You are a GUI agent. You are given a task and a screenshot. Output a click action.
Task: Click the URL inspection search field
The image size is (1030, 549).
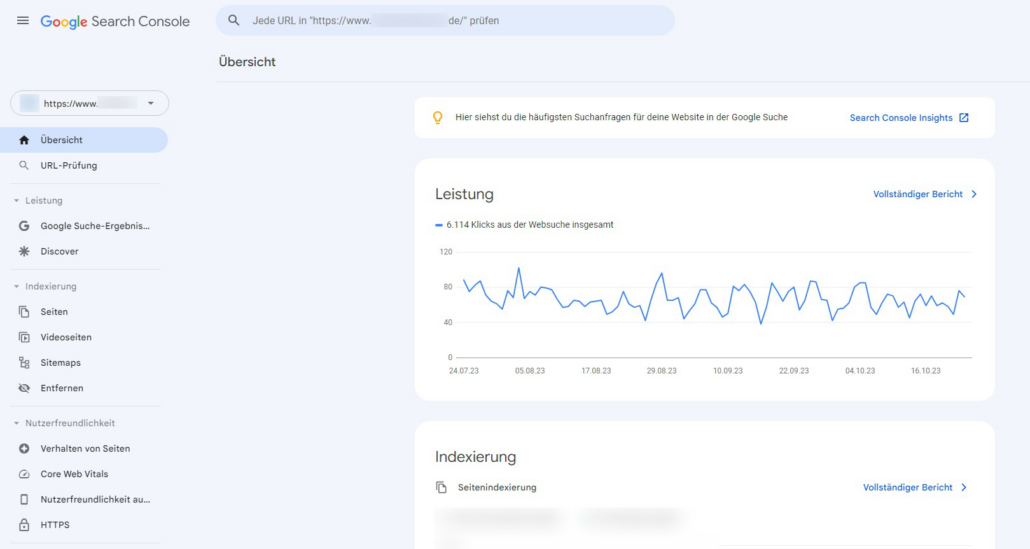pyautogui.click(x=445, y=20)
